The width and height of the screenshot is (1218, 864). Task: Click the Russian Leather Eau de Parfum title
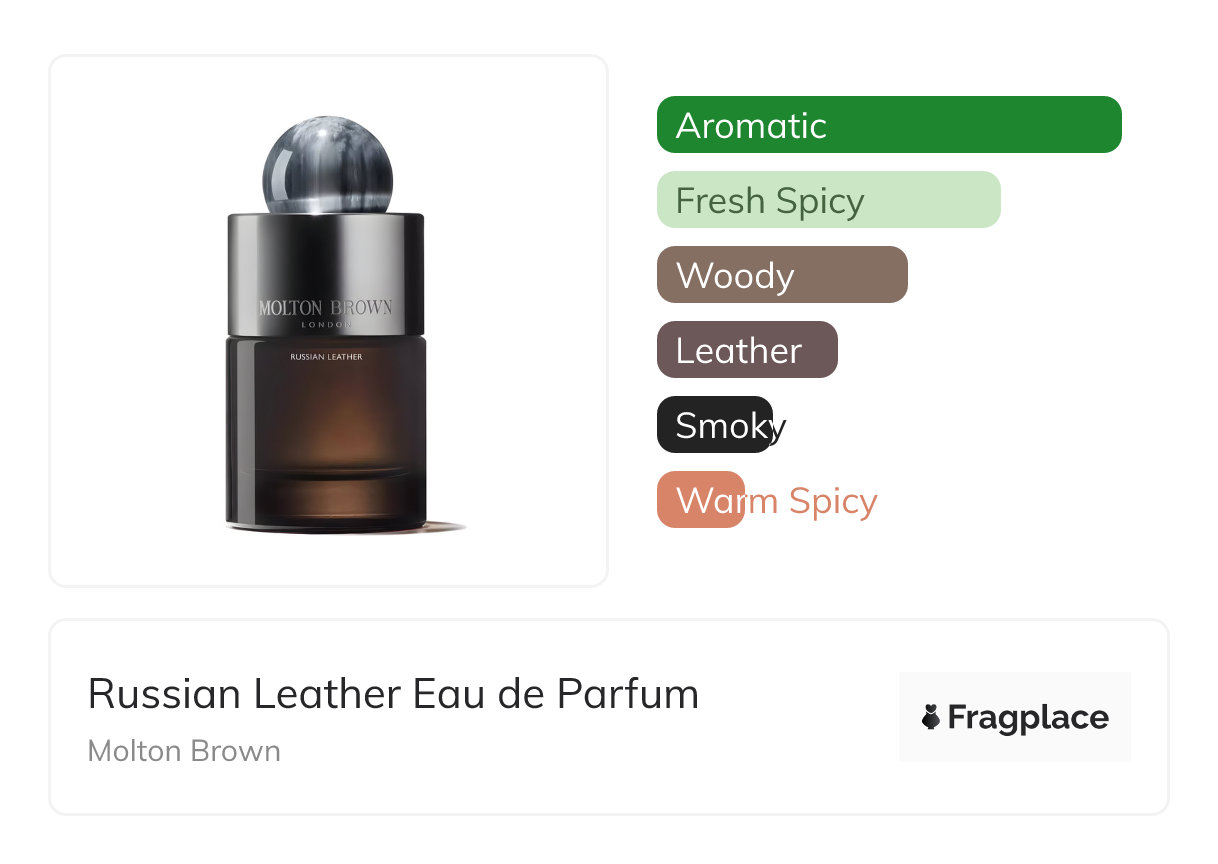393,693
